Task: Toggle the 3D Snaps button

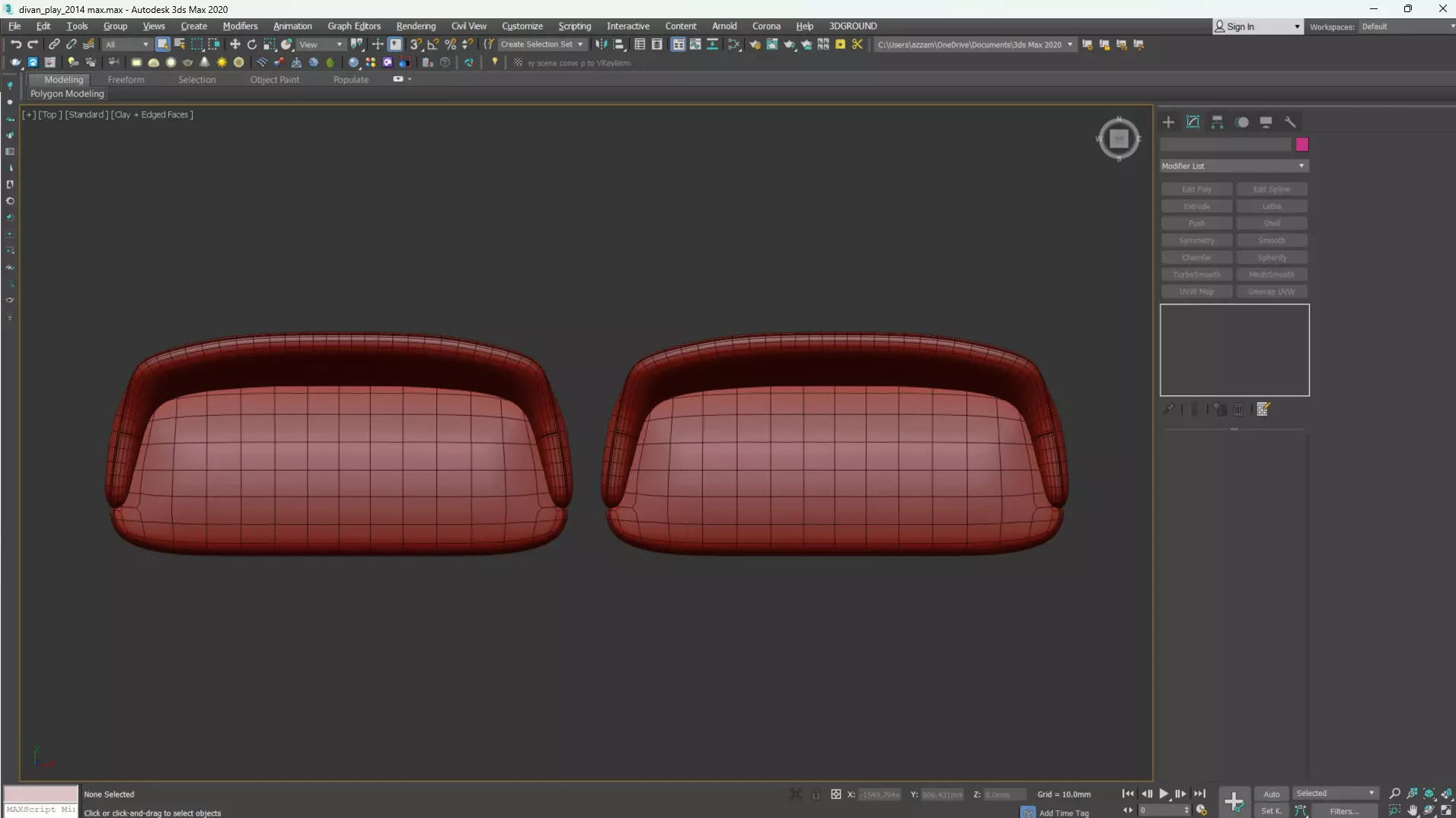Action: point(416,44)
